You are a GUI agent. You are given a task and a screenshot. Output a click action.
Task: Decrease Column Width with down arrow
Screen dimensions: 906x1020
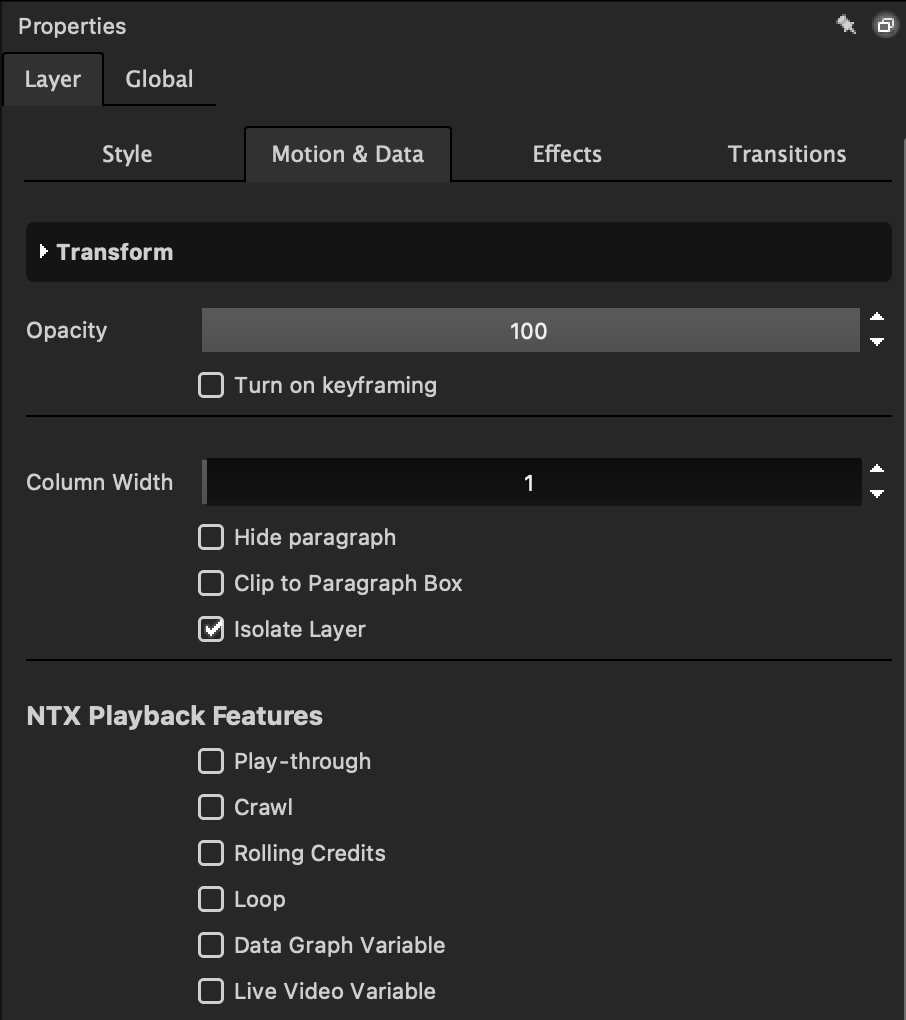tap(877, 493)
